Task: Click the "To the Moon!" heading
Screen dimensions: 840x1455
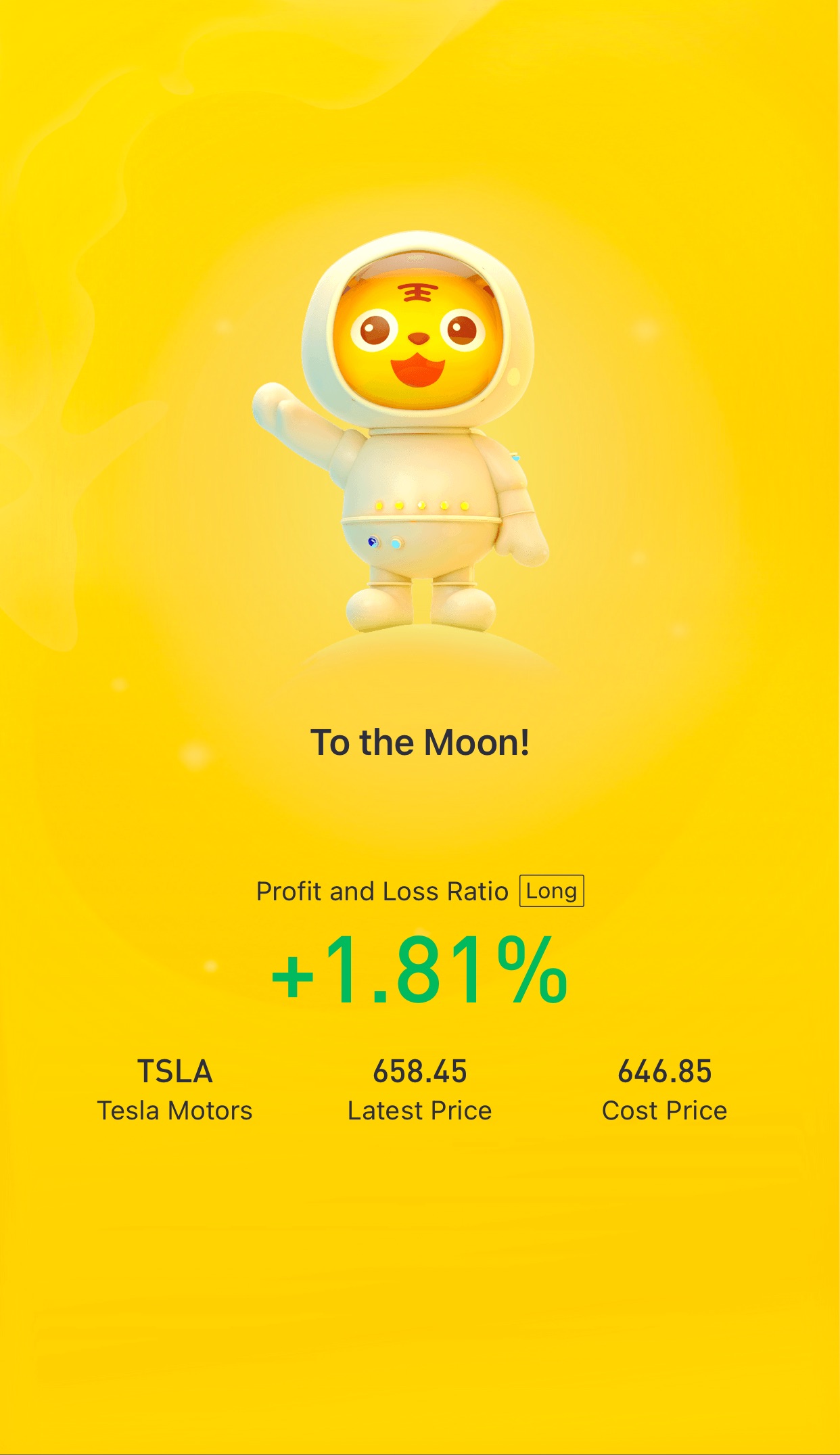Action: pos(420,743)
